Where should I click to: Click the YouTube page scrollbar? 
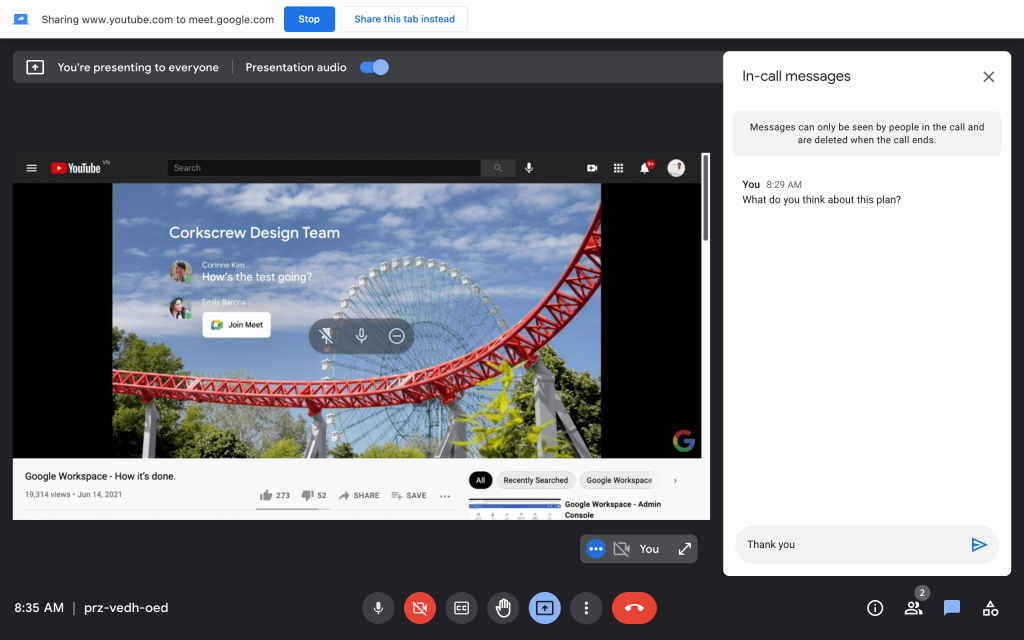click(705, 197)
